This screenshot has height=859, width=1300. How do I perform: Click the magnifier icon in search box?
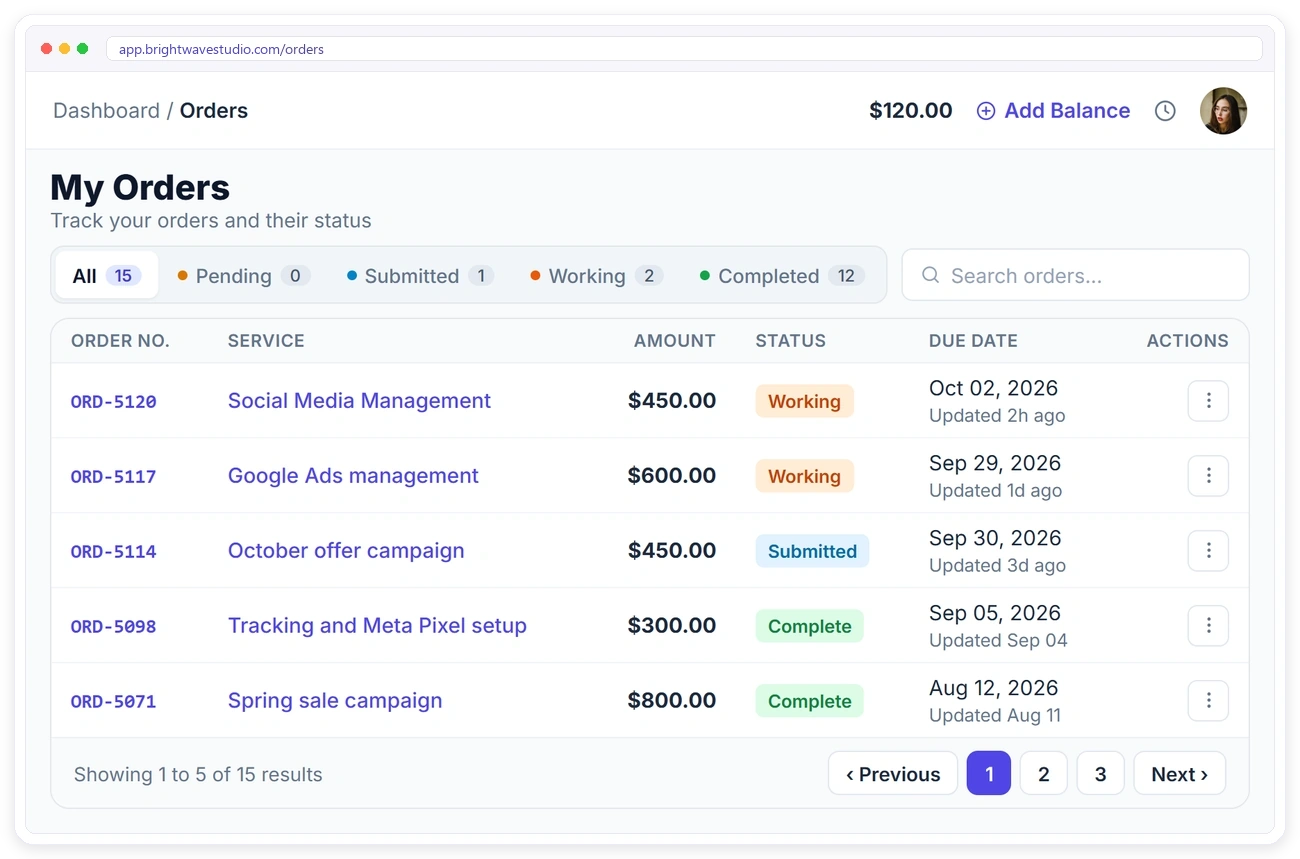930,275
